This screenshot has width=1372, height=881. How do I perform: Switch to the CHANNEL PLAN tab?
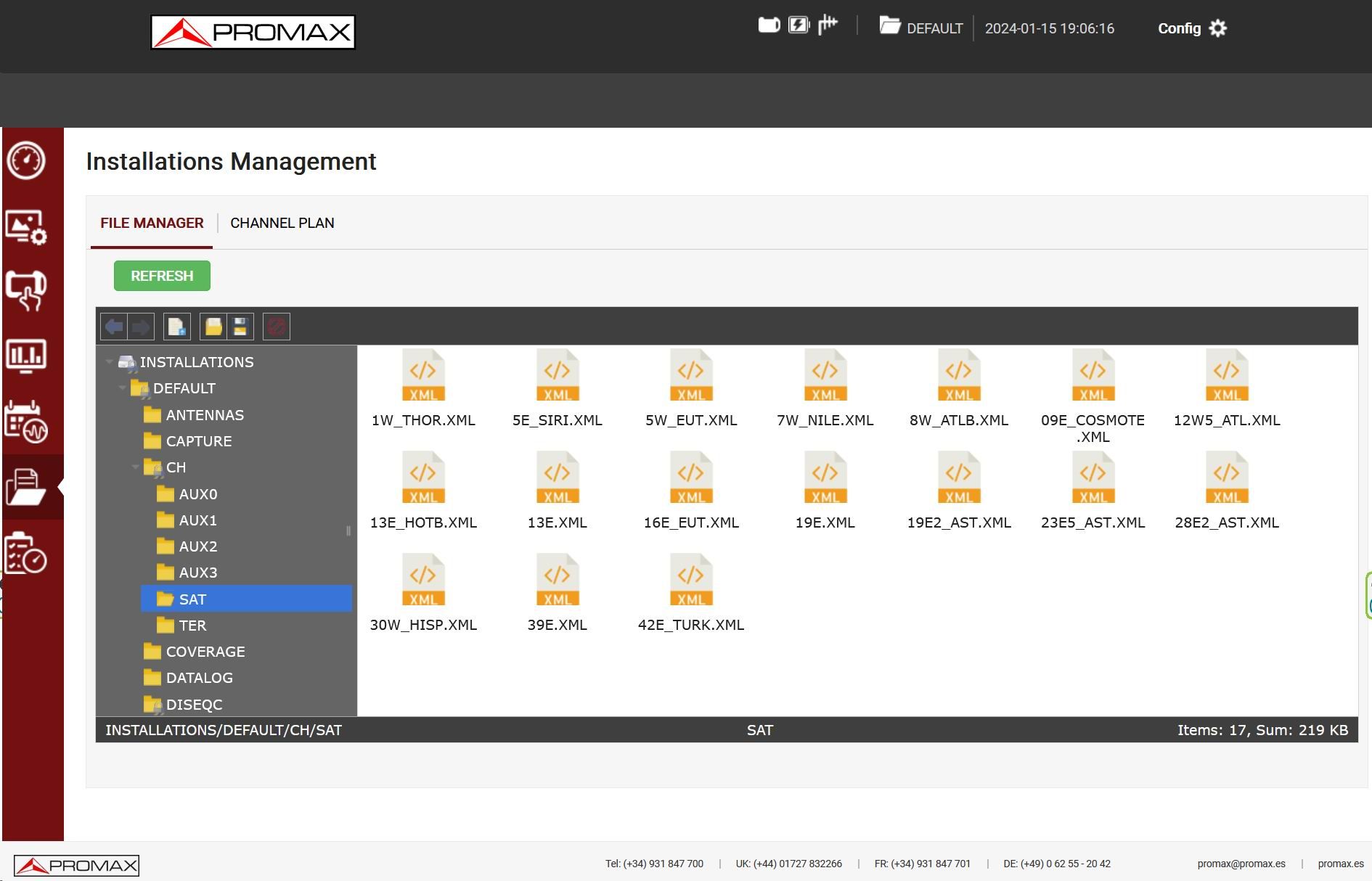point(282,223)
